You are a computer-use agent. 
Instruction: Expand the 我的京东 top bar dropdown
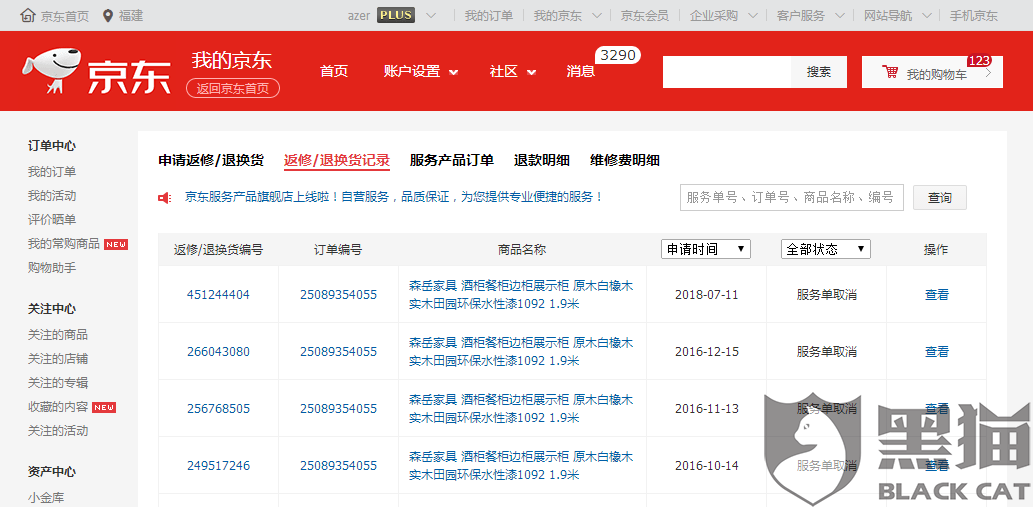[597, 16]
